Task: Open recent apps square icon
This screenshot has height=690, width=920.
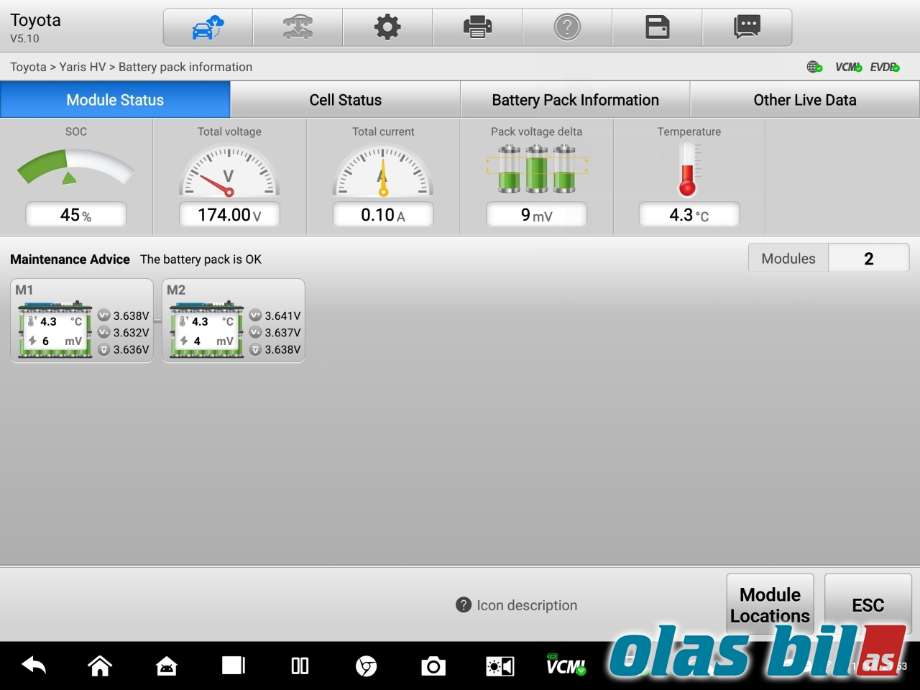Action: click(x=234, y=665)
